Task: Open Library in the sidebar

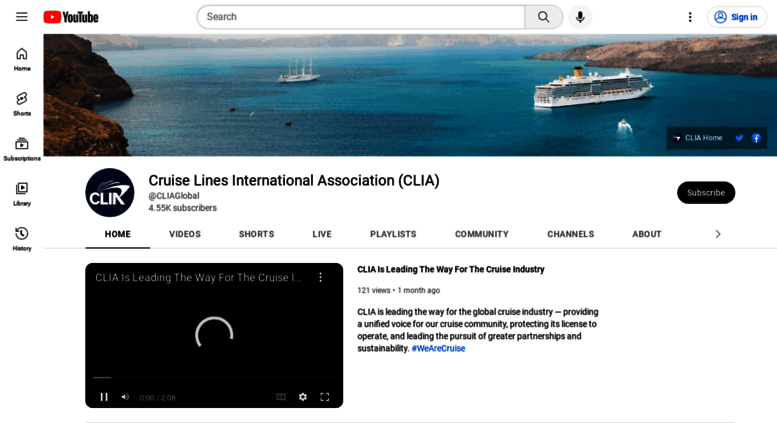Action: click(x=22, y=194)
